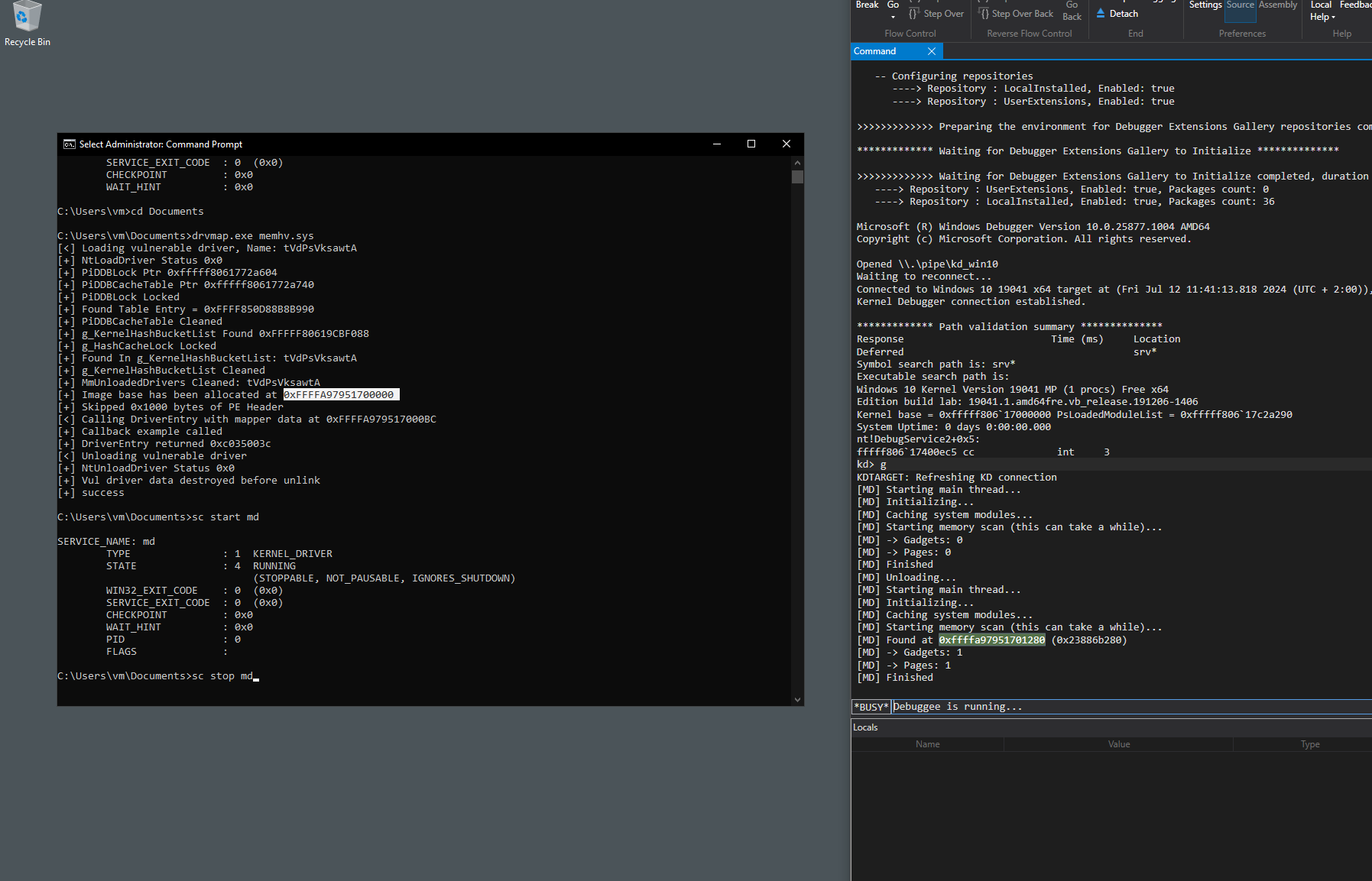Screen dimensions: 1372x881
Task: Click the Reverse Flow Control group label
Action: [1029, 34]
